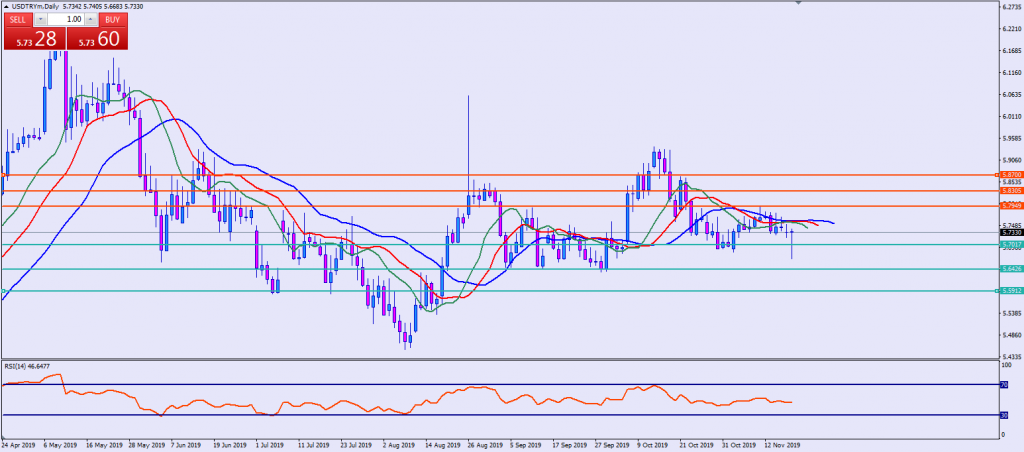Click the chart shift triangle marker at top
Screen dimensions: 1024x452
click(798, 4)
